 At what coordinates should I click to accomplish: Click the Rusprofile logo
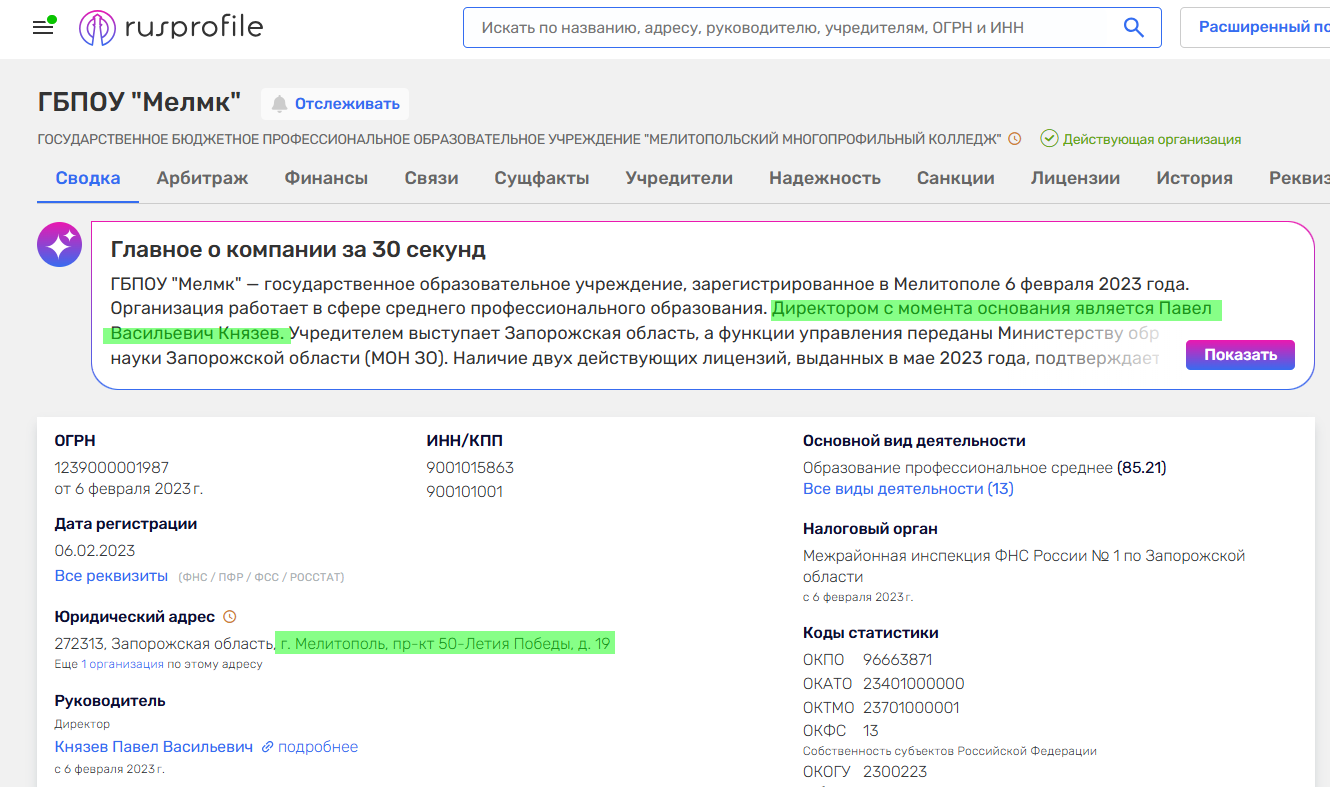click(x=170, y=27)
